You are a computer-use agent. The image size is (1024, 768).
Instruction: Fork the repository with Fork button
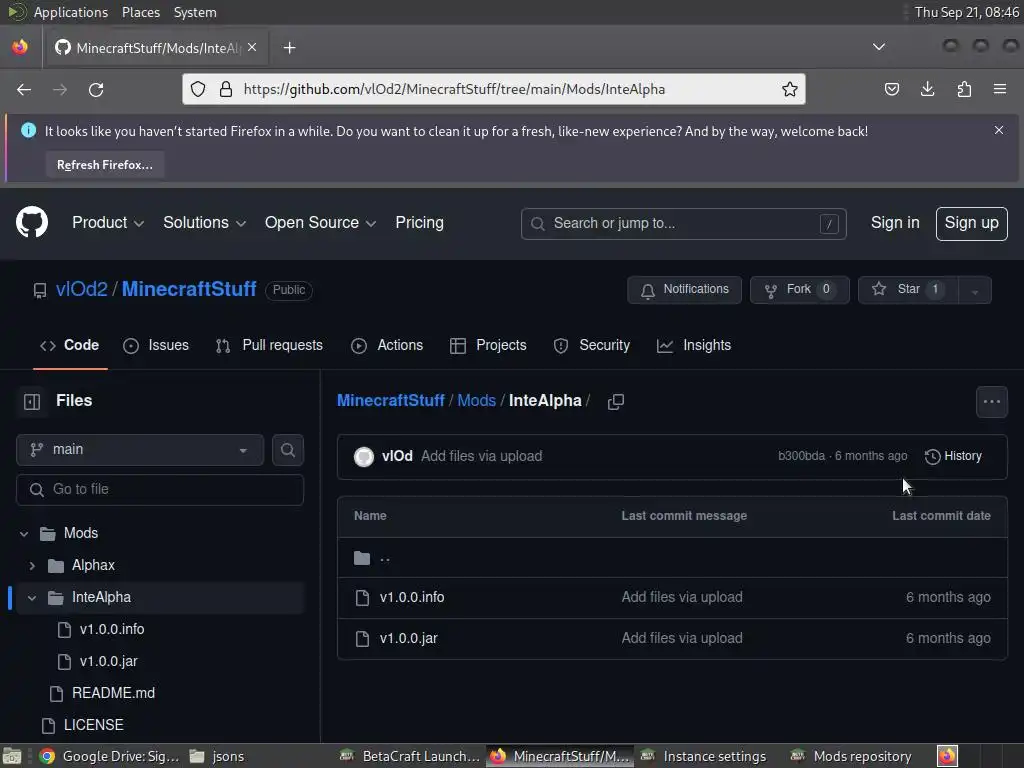pyautogui.click(x=799, y=290)
